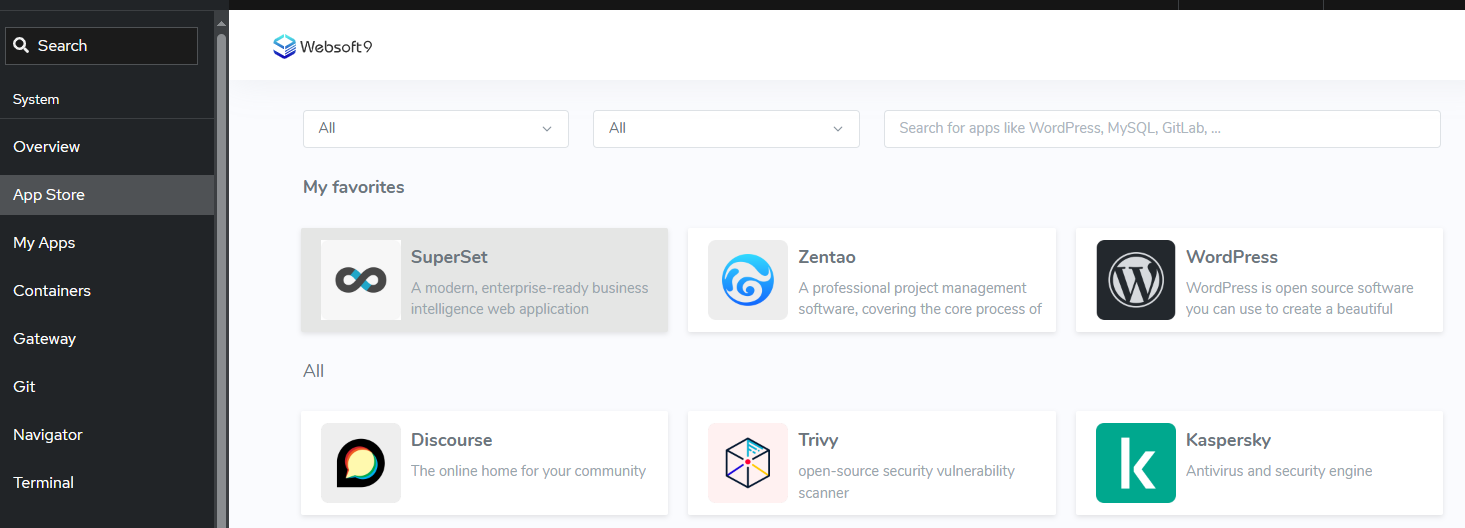
Task: Open Overview in the sidebar
Action: tap(47, 147)
